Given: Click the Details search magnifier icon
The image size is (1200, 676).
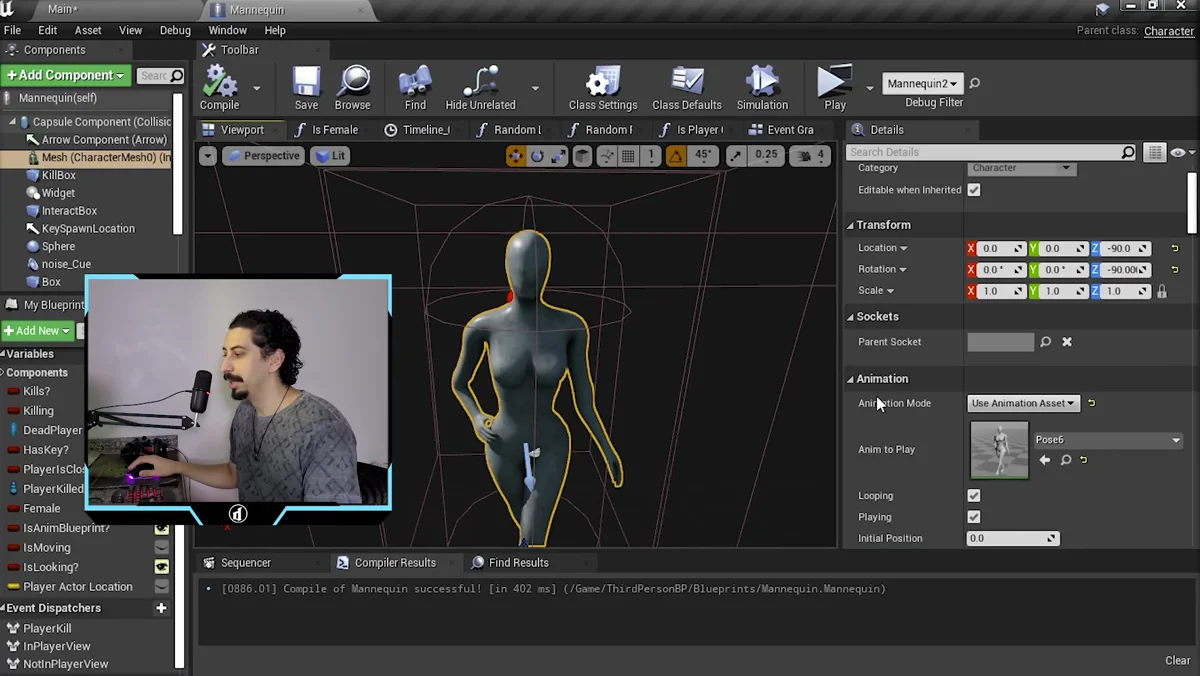Looking at the screenshot, I should 1128,152.
